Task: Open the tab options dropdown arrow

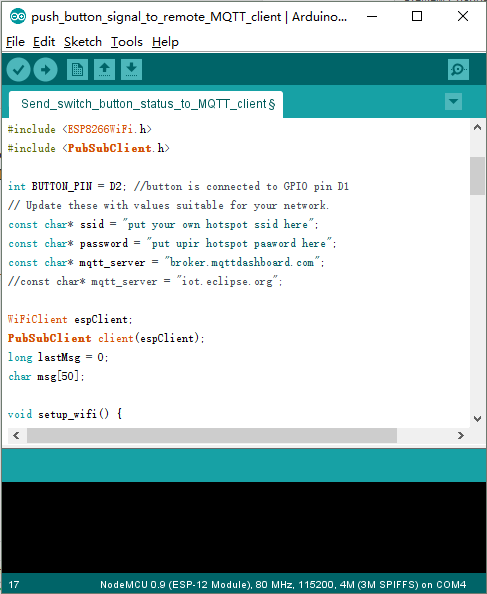Action: (x=453, y=102)
